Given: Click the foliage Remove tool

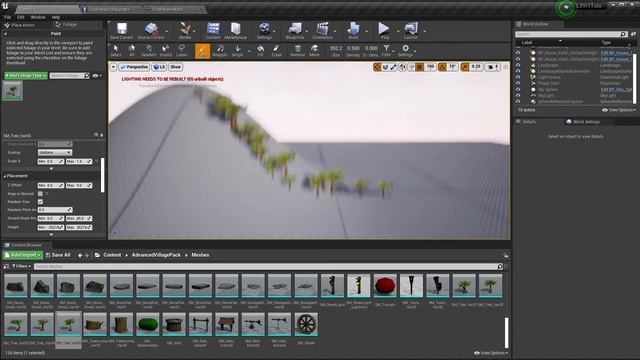Looking at the screenshot, I should [298, 51].
